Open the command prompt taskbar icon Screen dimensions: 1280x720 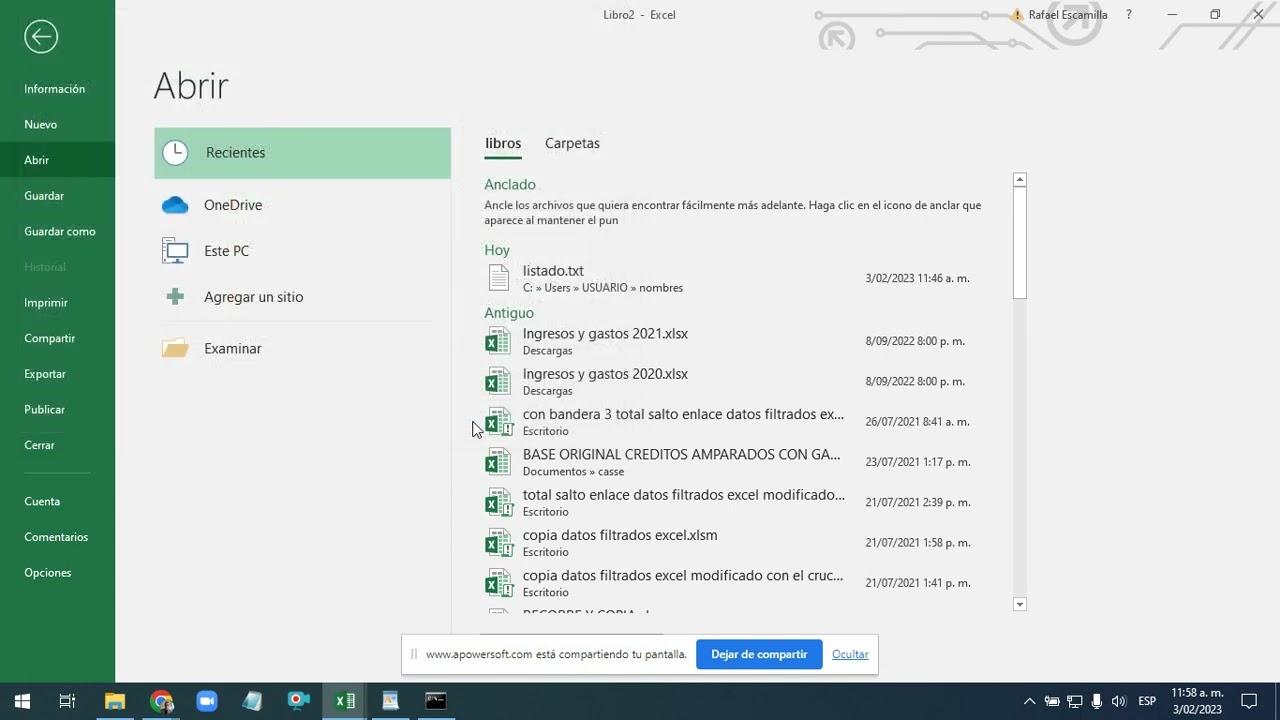coord(435,701)
